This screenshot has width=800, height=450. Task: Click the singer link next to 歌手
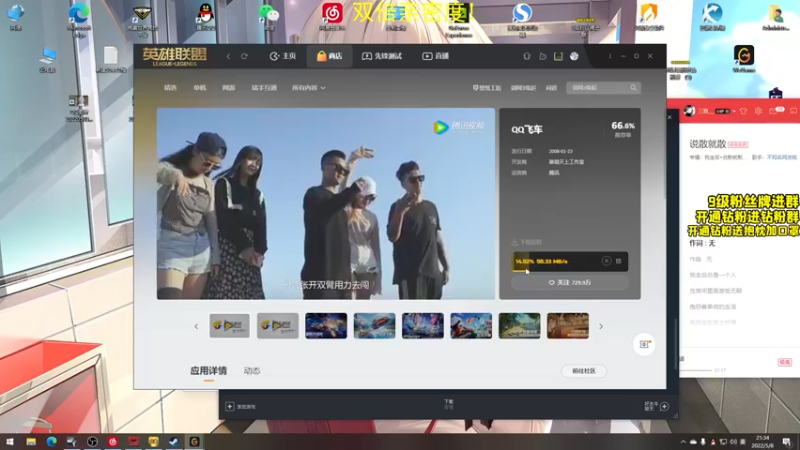coord(782,158)
